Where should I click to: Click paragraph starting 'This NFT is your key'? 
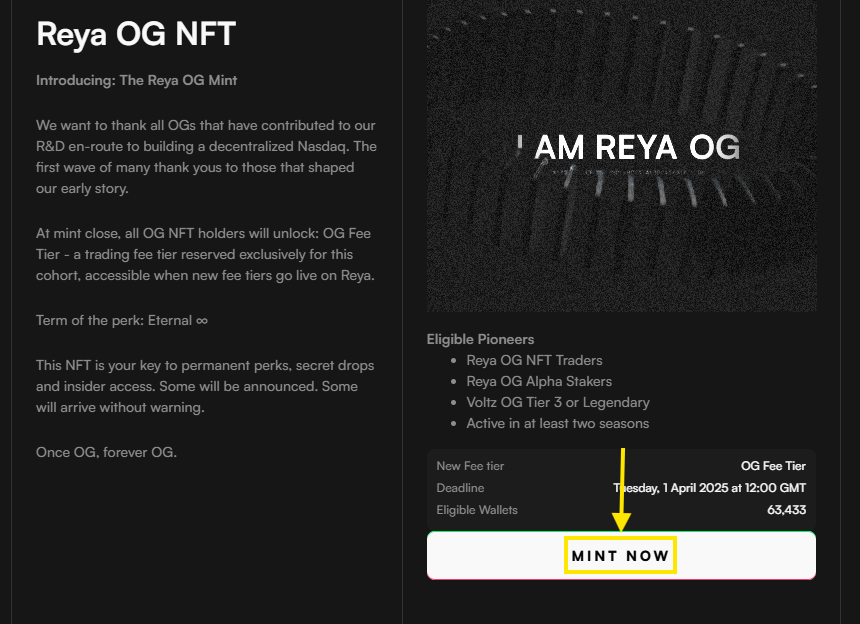pos(205,387)
